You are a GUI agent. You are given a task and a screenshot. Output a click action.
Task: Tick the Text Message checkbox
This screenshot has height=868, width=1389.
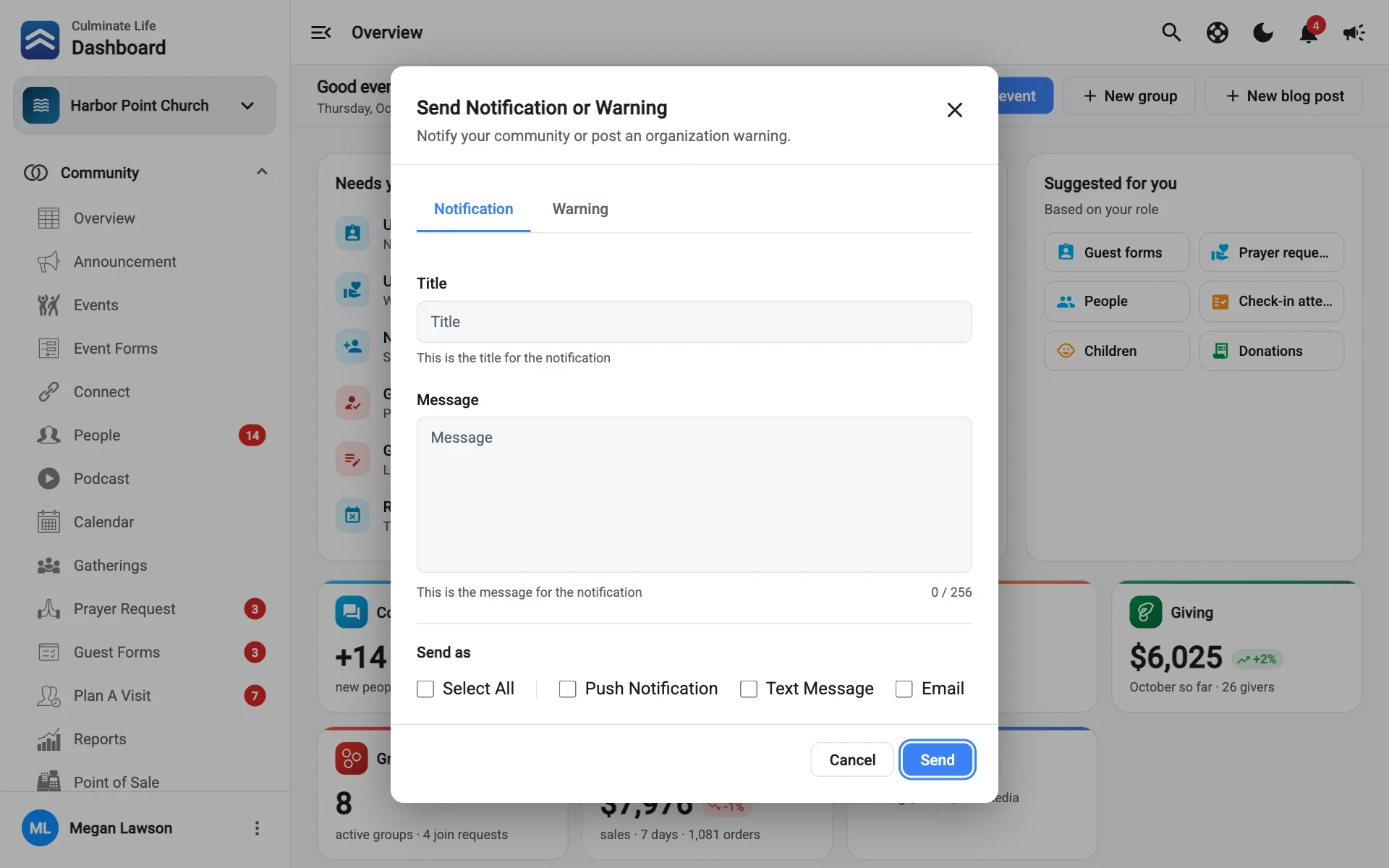749,689
